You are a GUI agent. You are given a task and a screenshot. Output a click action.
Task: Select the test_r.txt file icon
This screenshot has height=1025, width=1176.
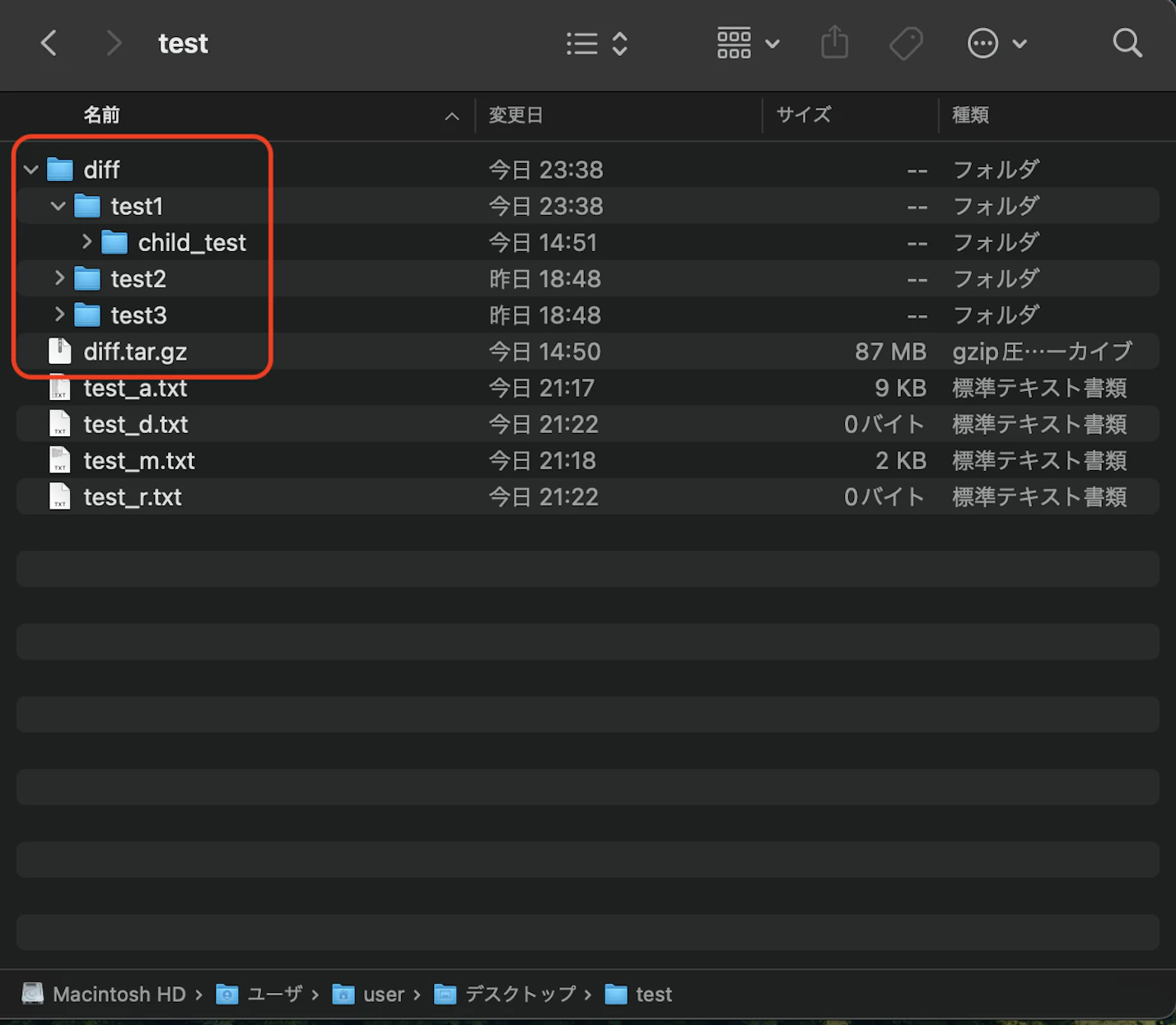60,496
